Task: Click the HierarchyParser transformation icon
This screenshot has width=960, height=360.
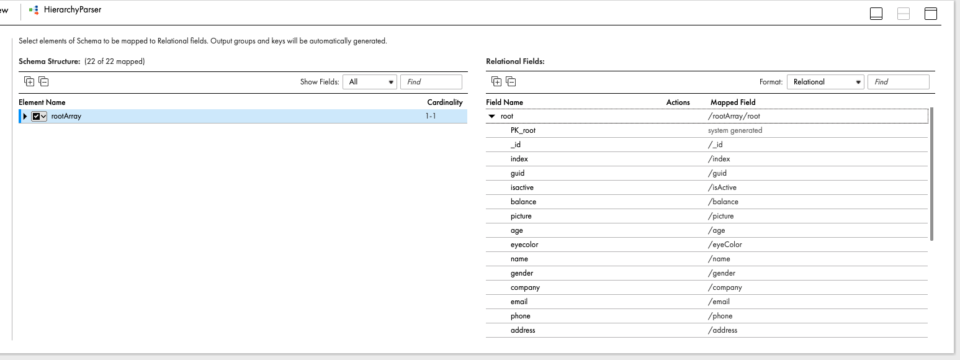Action: [34, 10]
